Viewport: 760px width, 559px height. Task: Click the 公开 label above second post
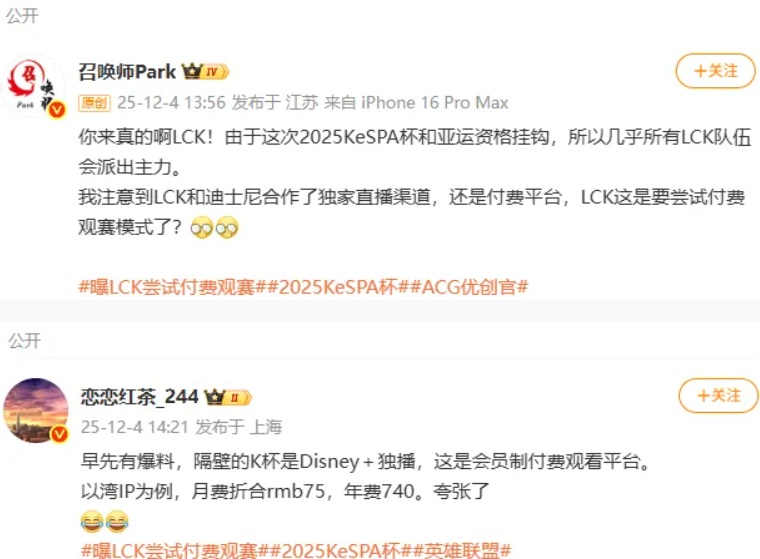(x=24, y=341)
